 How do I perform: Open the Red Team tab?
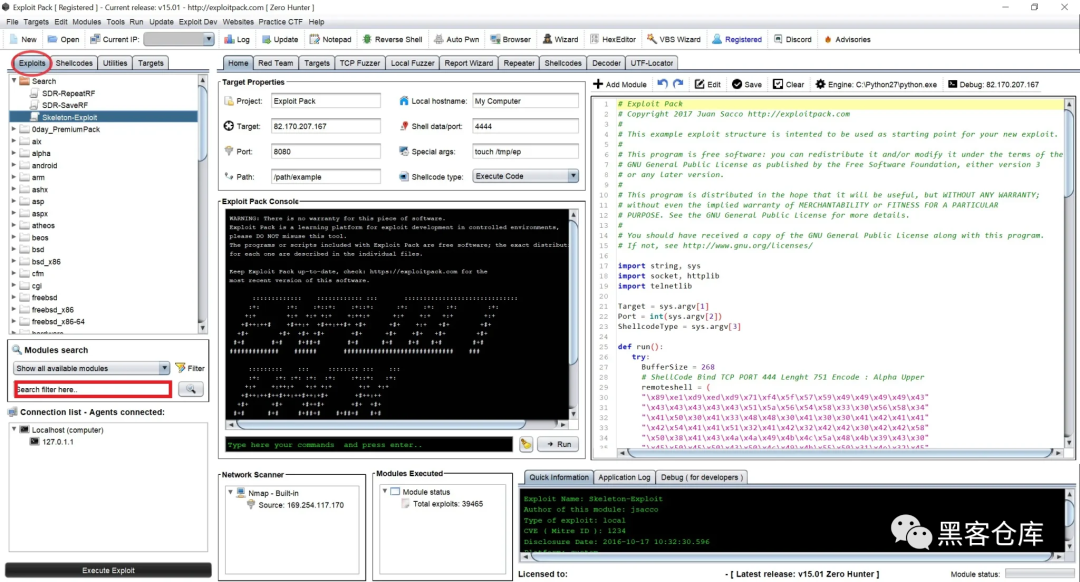click(x=276, y=63)
